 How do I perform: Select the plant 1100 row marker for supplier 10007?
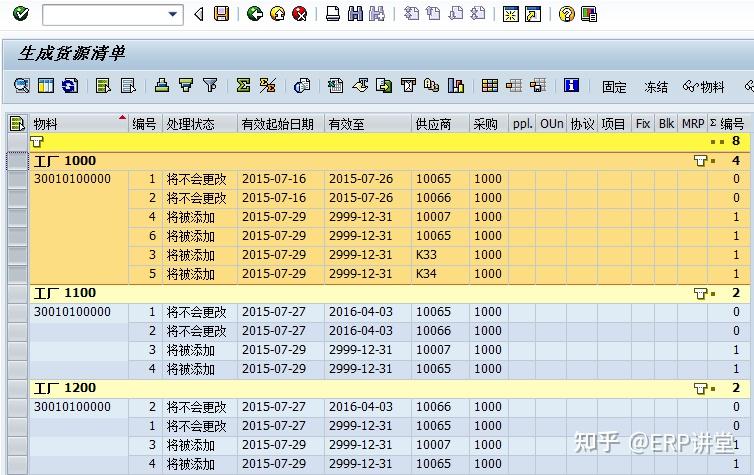(18, 350)
